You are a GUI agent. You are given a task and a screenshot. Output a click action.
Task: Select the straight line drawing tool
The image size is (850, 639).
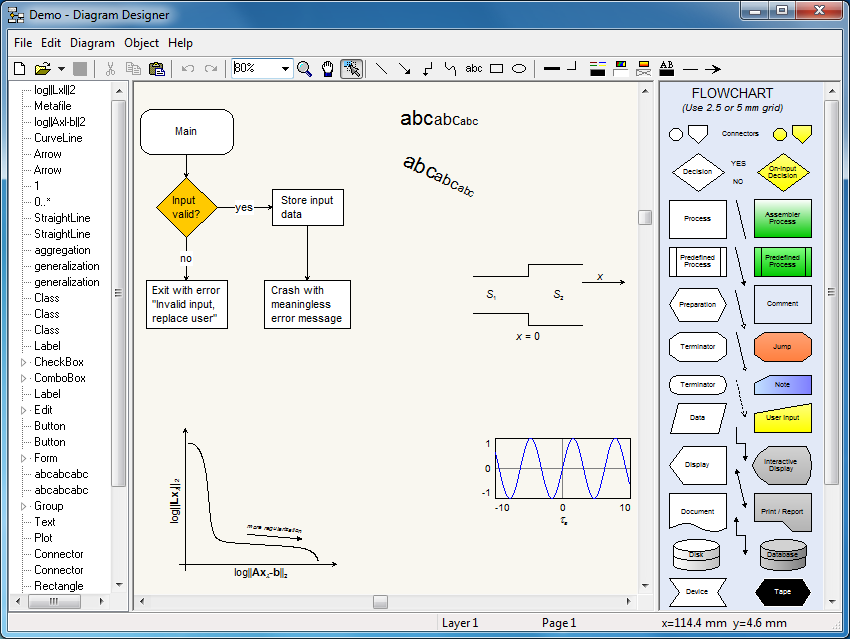[382, 69]
